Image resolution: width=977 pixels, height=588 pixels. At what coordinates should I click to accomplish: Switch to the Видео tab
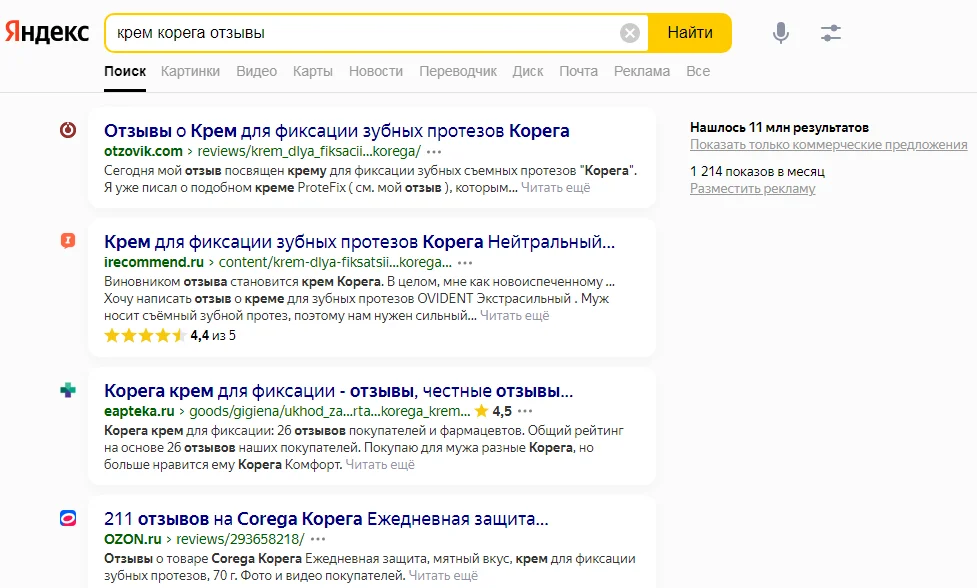[x=256, y=72]
